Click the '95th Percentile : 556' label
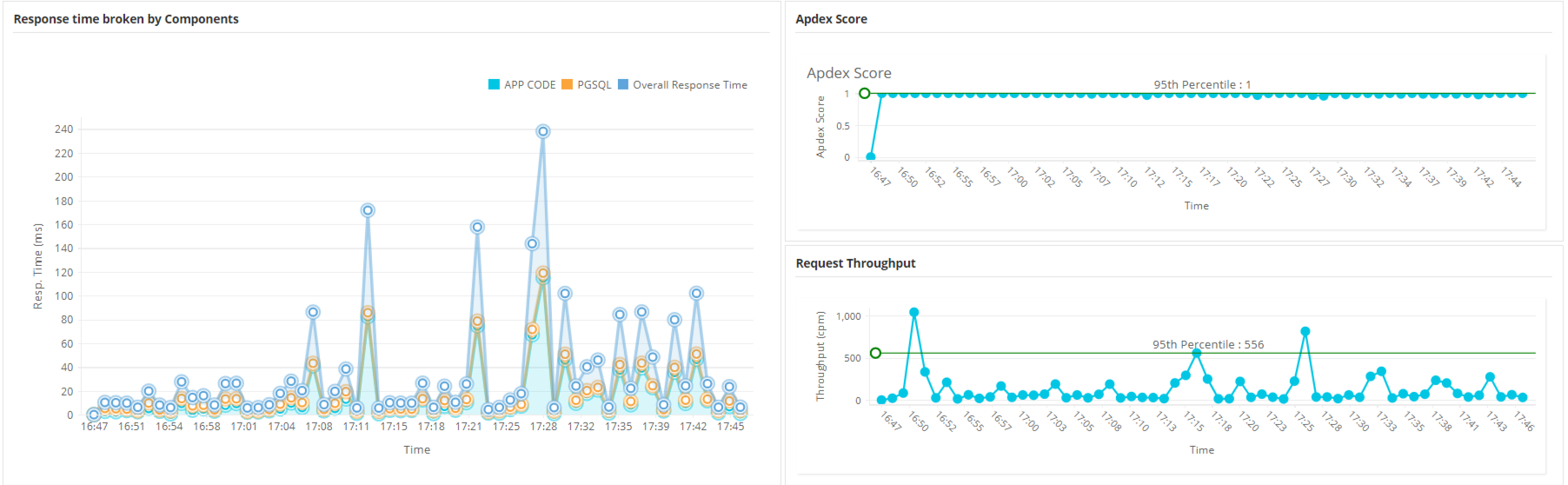Image resolution: width=1568 pixels, height=485 pixels. pos(1208,344)
